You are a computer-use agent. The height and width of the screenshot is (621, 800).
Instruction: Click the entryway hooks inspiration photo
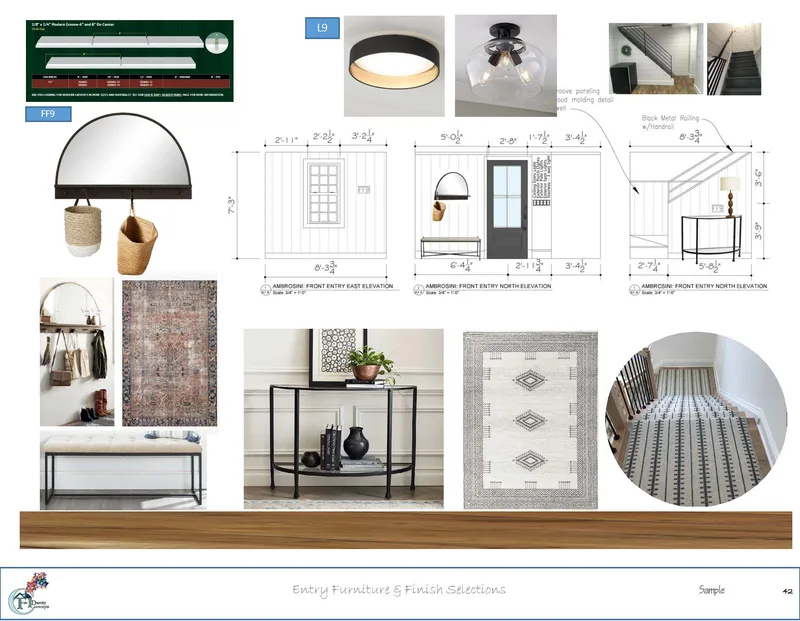(77, 352)
